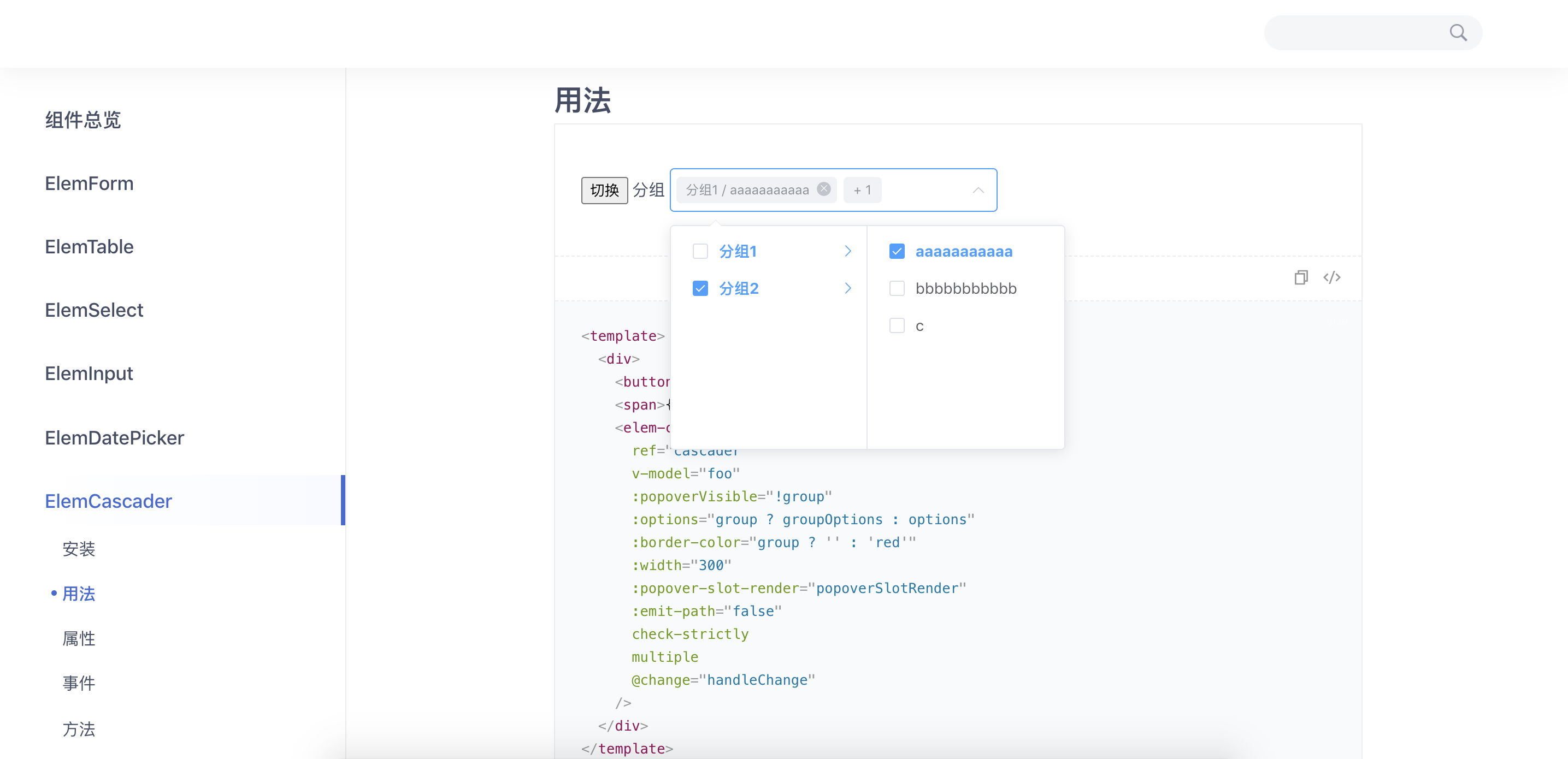
Task: Expand 分组2 with its right chevron
Action: 847,288
